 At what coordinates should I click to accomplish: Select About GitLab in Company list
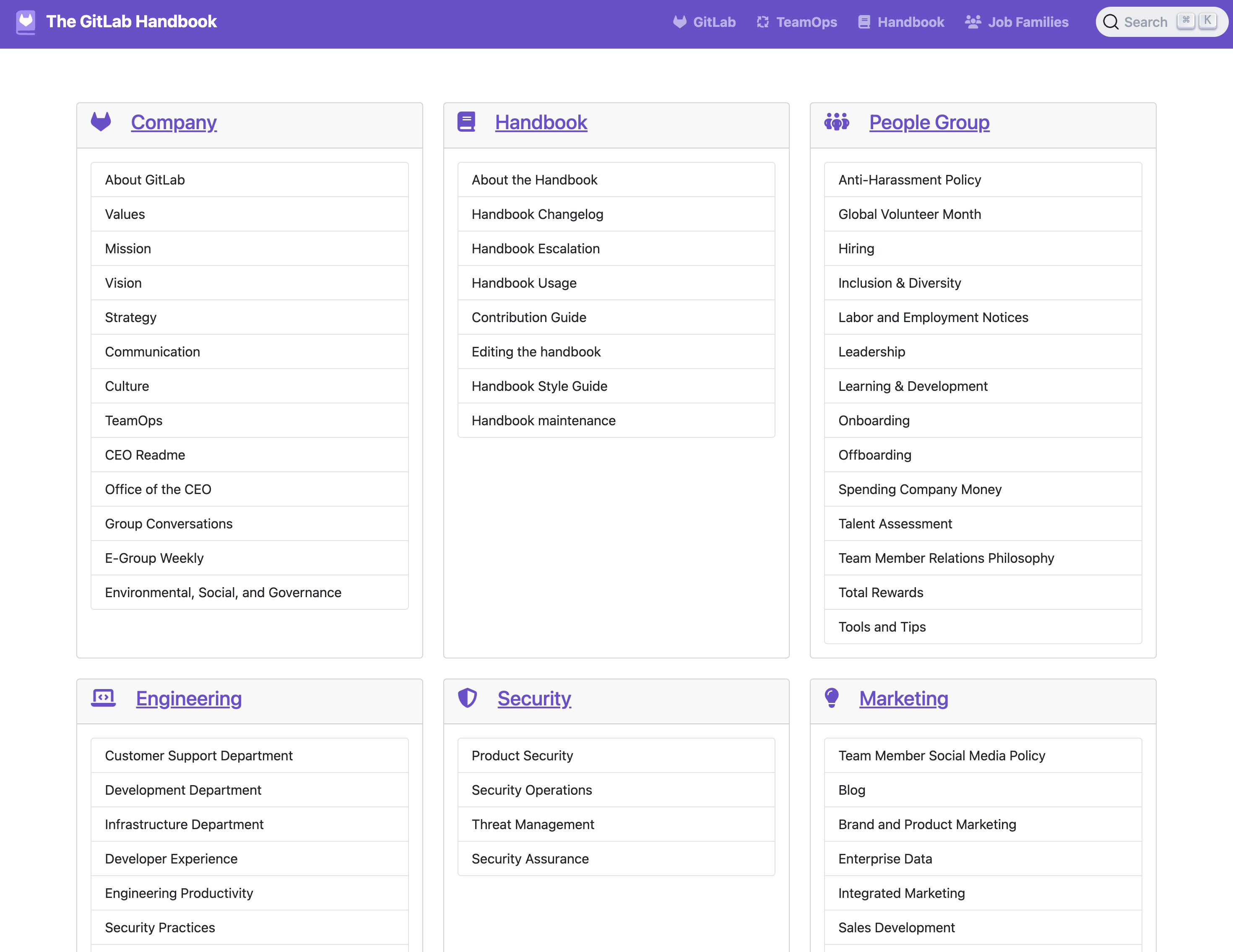click(250, 179)
